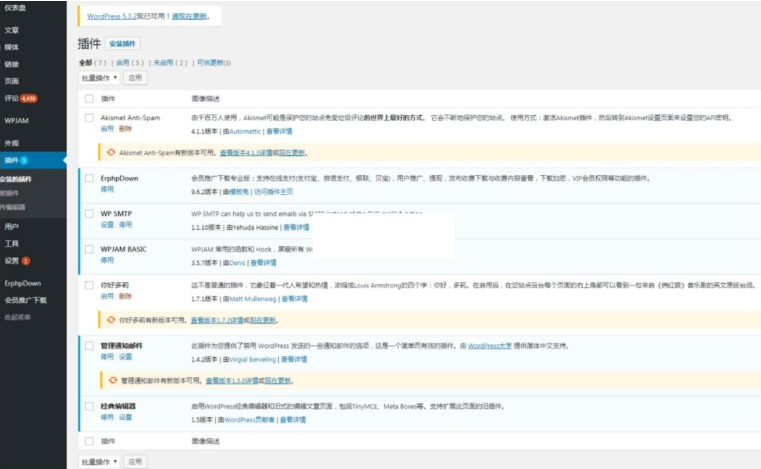761x469 pixels.
Task: Check the Akismet Anti-Spam plugin checkbox
Action: coord(89,117)
